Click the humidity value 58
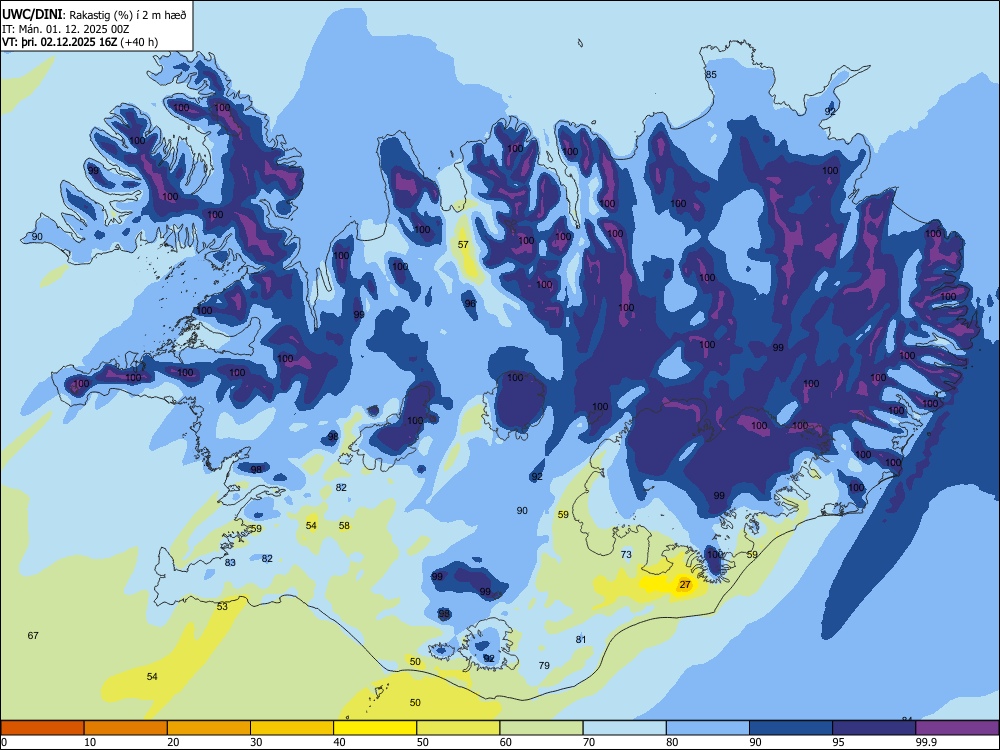The width and height of the screenshot is (1000, 750). pos(344,526)
